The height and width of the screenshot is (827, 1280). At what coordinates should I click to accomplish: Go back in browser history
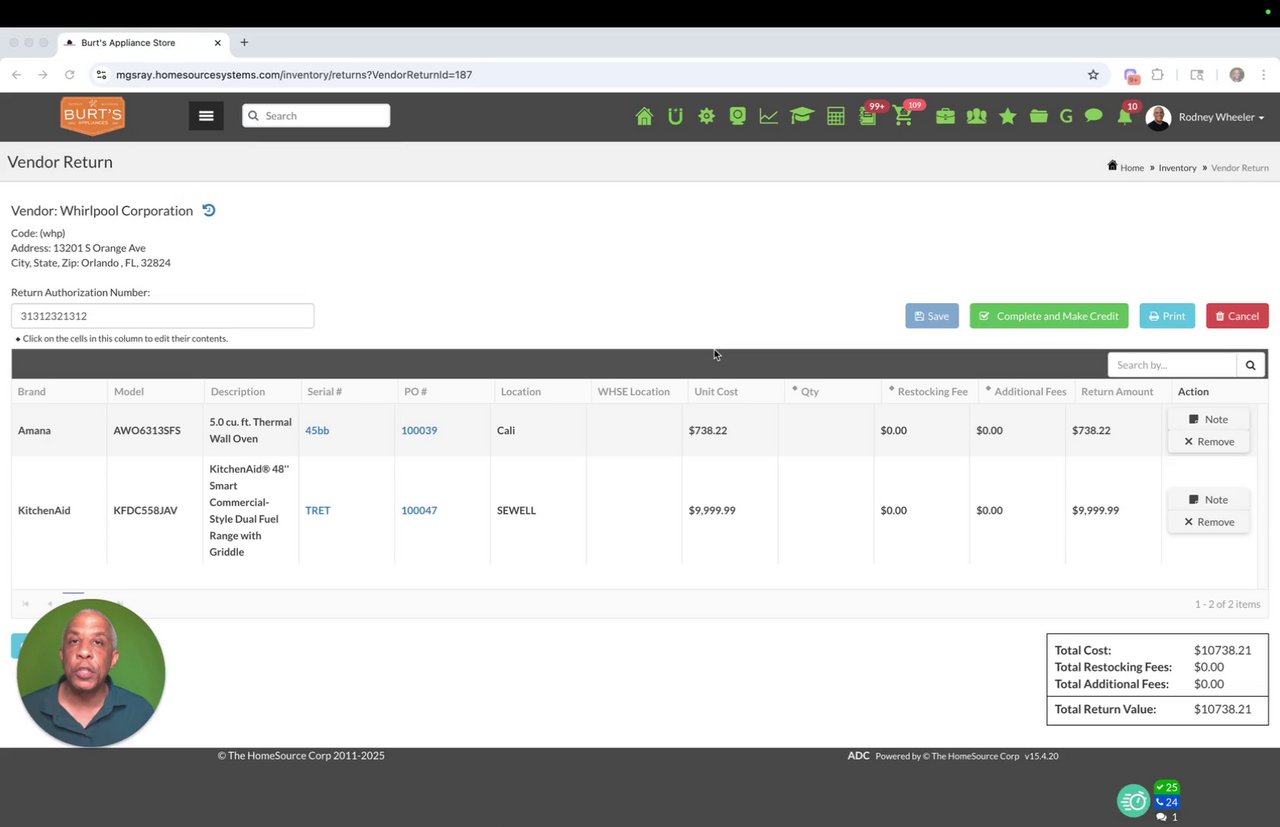16,75
